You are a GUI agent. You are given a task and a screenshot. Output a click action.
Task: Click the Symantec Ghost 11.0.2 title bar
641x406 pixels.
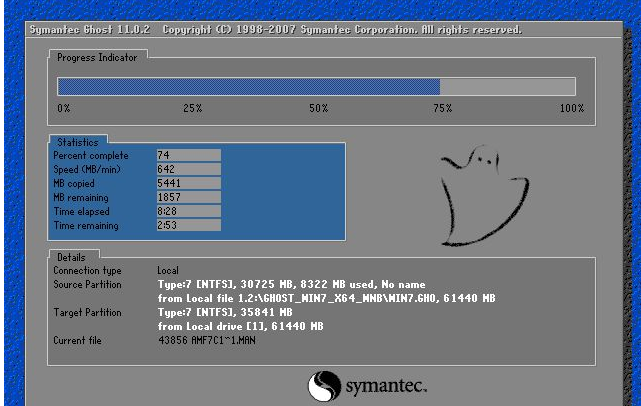pos(324,30)
